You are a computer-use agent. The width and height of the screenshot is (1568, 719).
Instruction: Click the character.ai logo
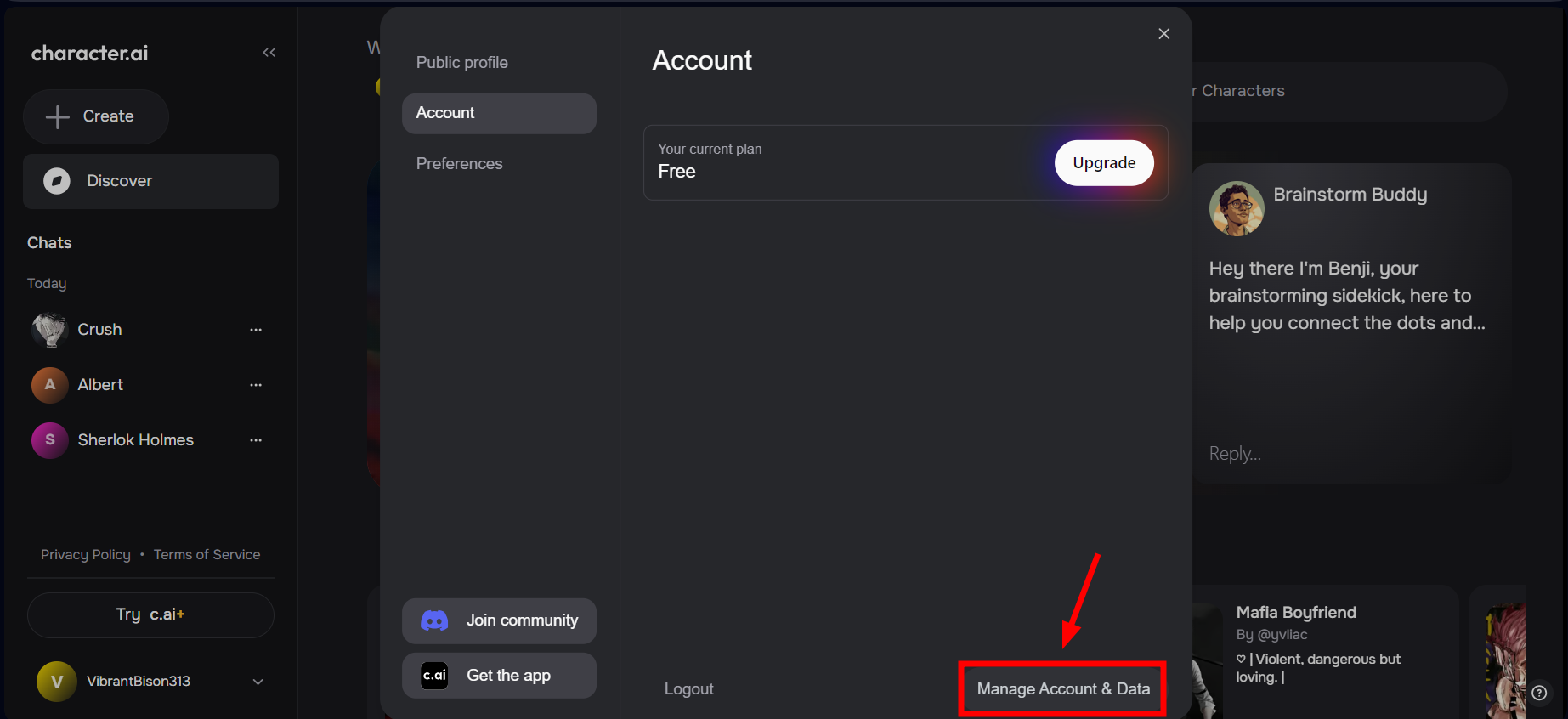pyautogui.click(x=90, y=54)
